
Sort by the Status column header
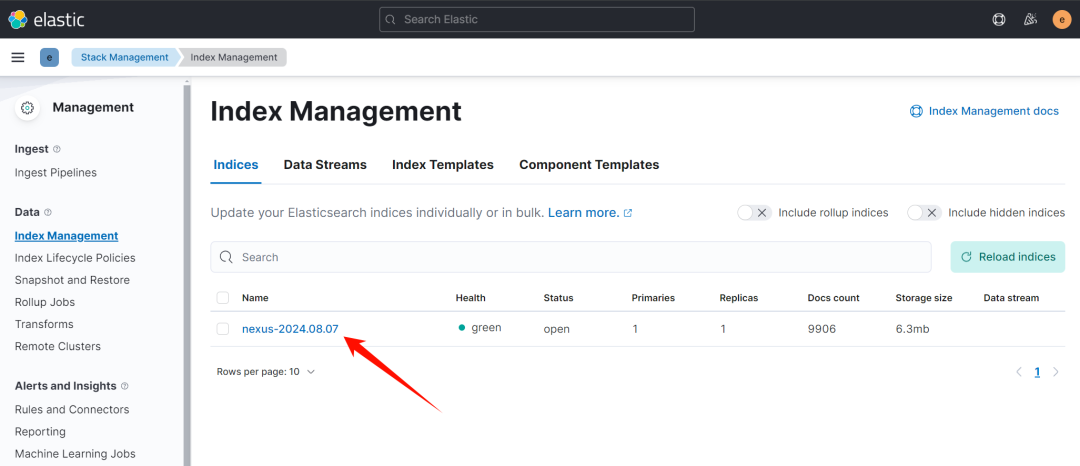coord(559,298)
